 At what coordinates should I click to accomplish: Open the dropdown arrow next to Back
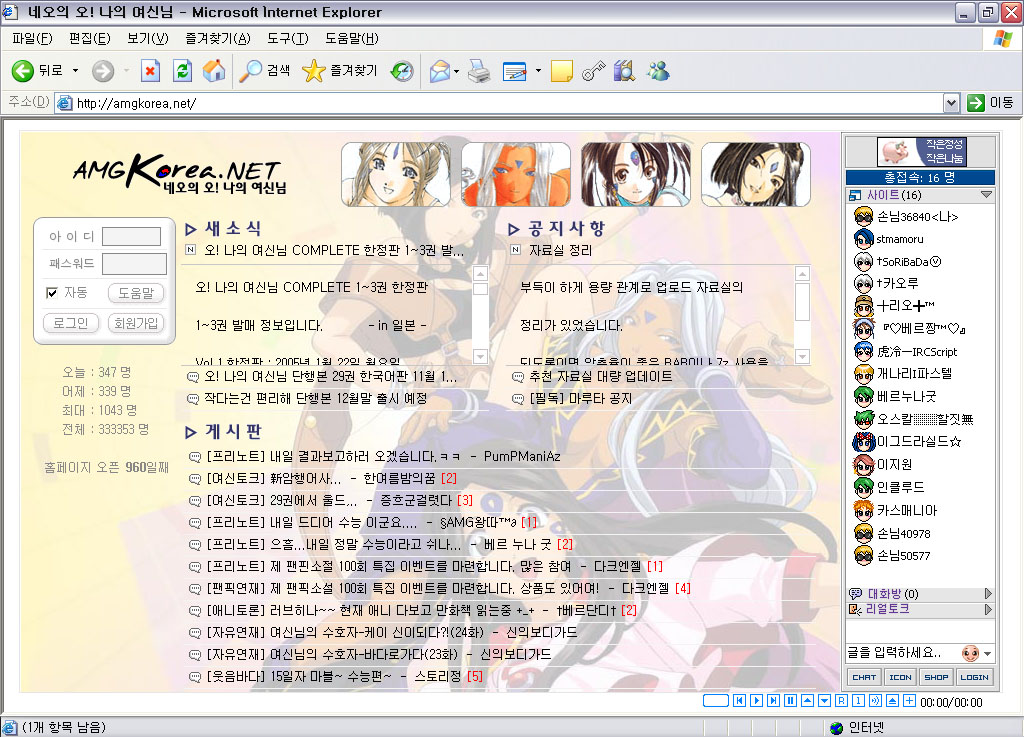pyautogui.click(x=75, y=71)
